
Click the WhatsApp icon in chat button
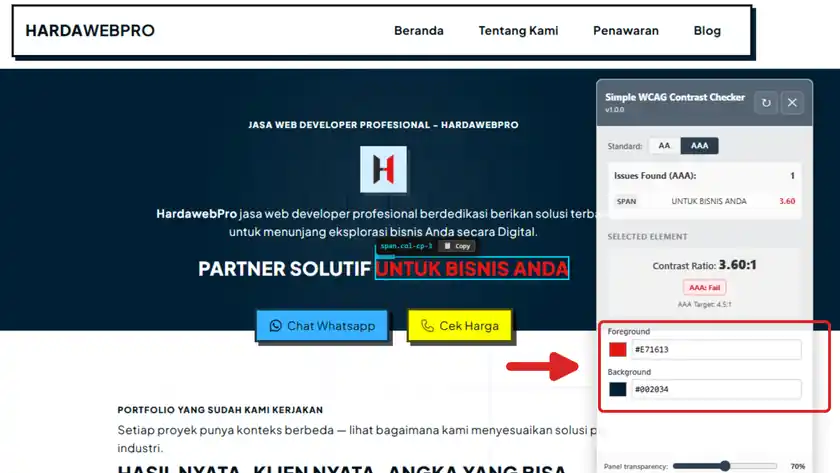(275, 326)
